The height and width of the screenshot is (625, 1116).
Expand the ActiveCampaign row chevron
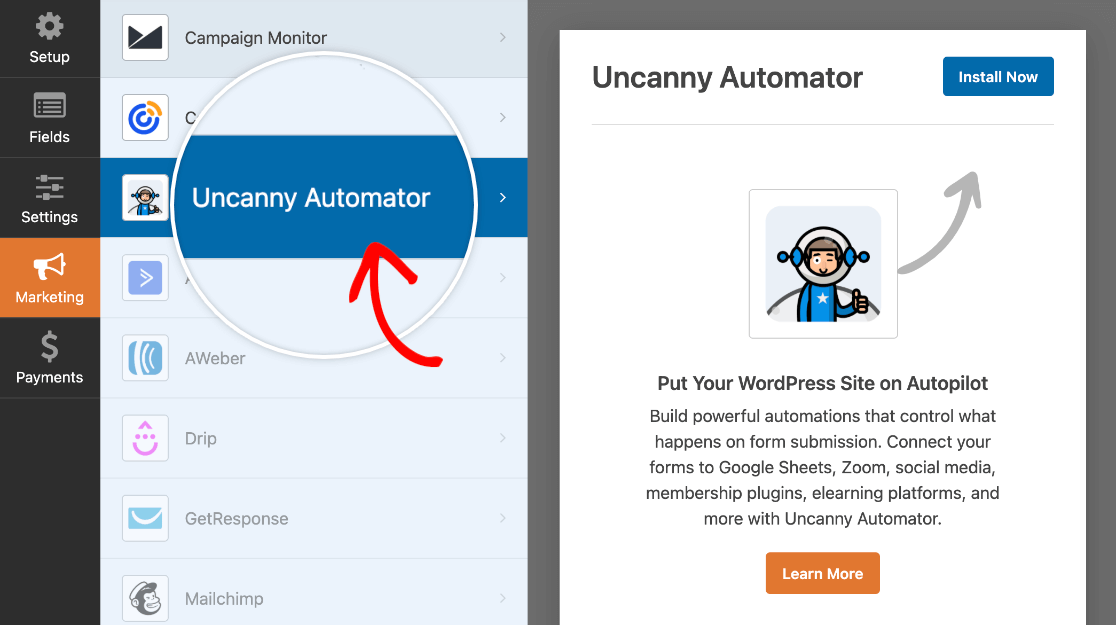pos(502,278)
